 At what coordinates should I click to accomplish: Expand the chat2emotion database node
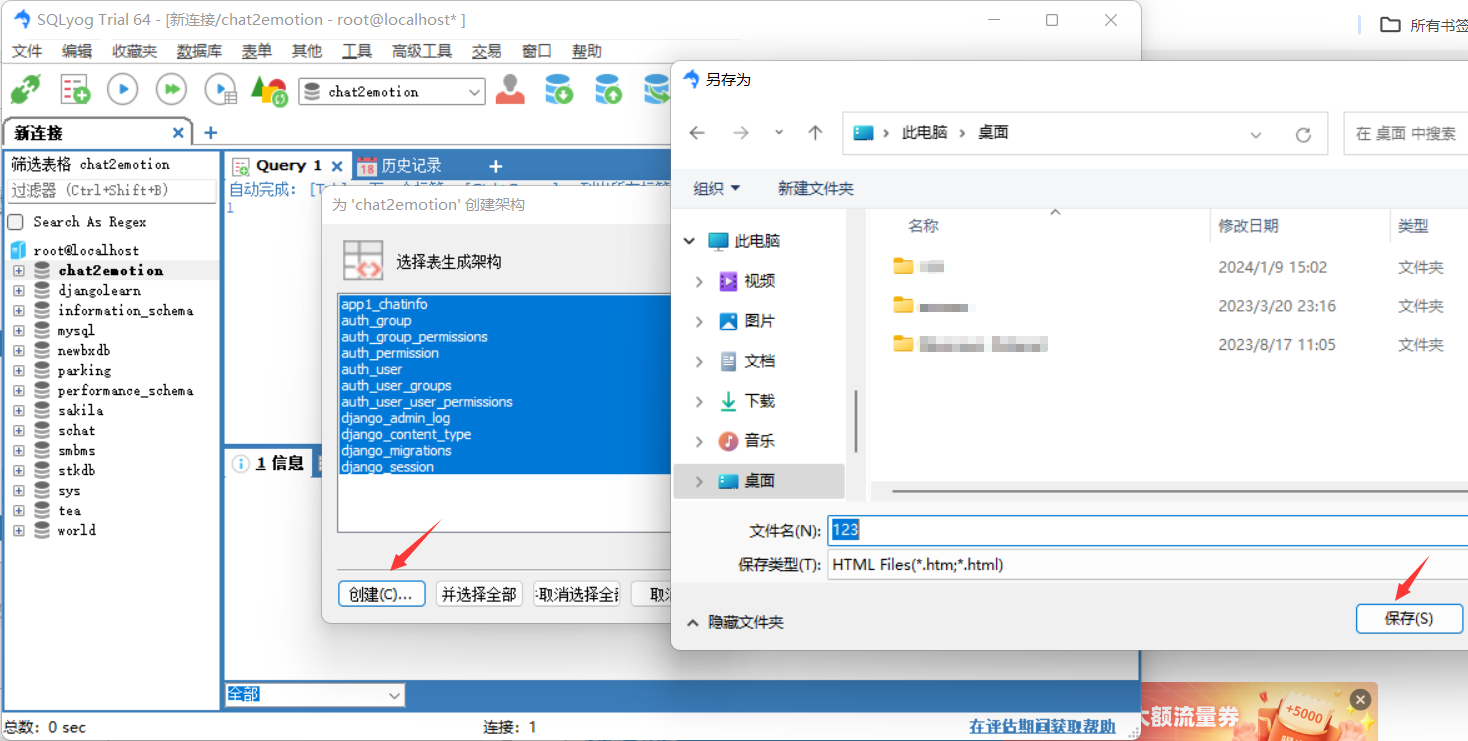pos(18,271)
